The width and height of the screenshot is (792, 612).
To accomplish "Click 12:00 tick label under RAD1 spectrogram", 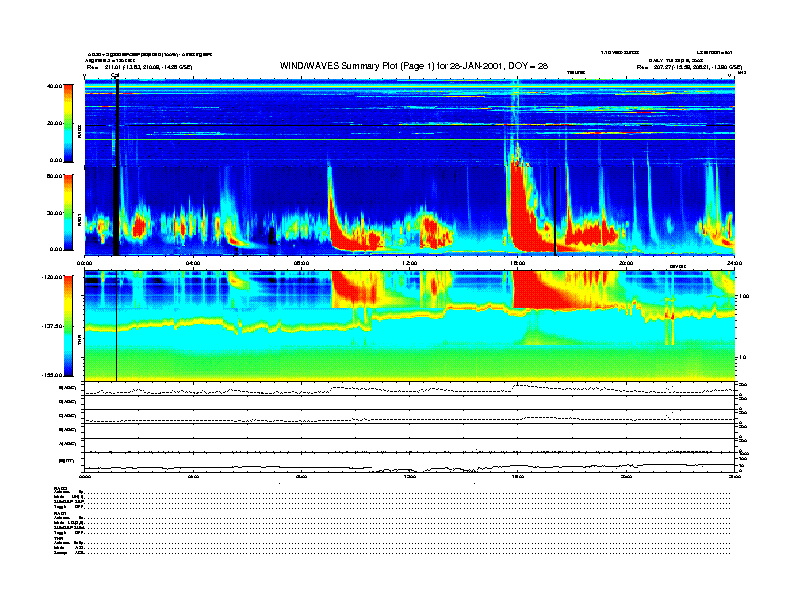I will [410, 263].
